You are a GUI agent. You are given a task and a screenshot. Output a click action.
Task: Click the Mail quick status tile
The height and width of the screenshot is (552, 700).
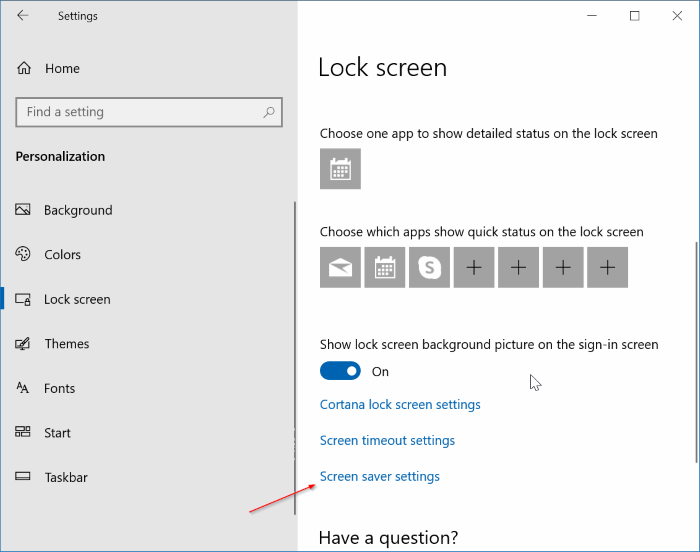(x=340, y=268)
